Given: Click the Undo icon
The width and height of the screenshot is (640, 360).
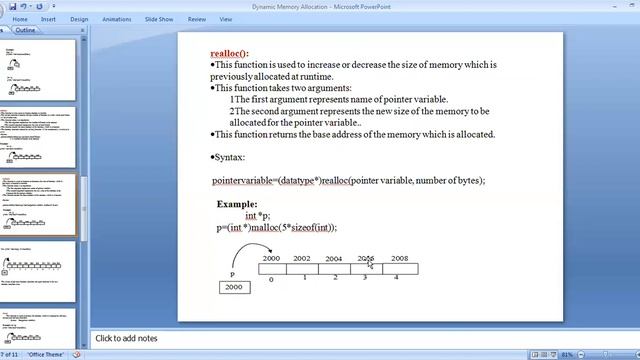Looking at the screenshot, I should coord(24,7).
